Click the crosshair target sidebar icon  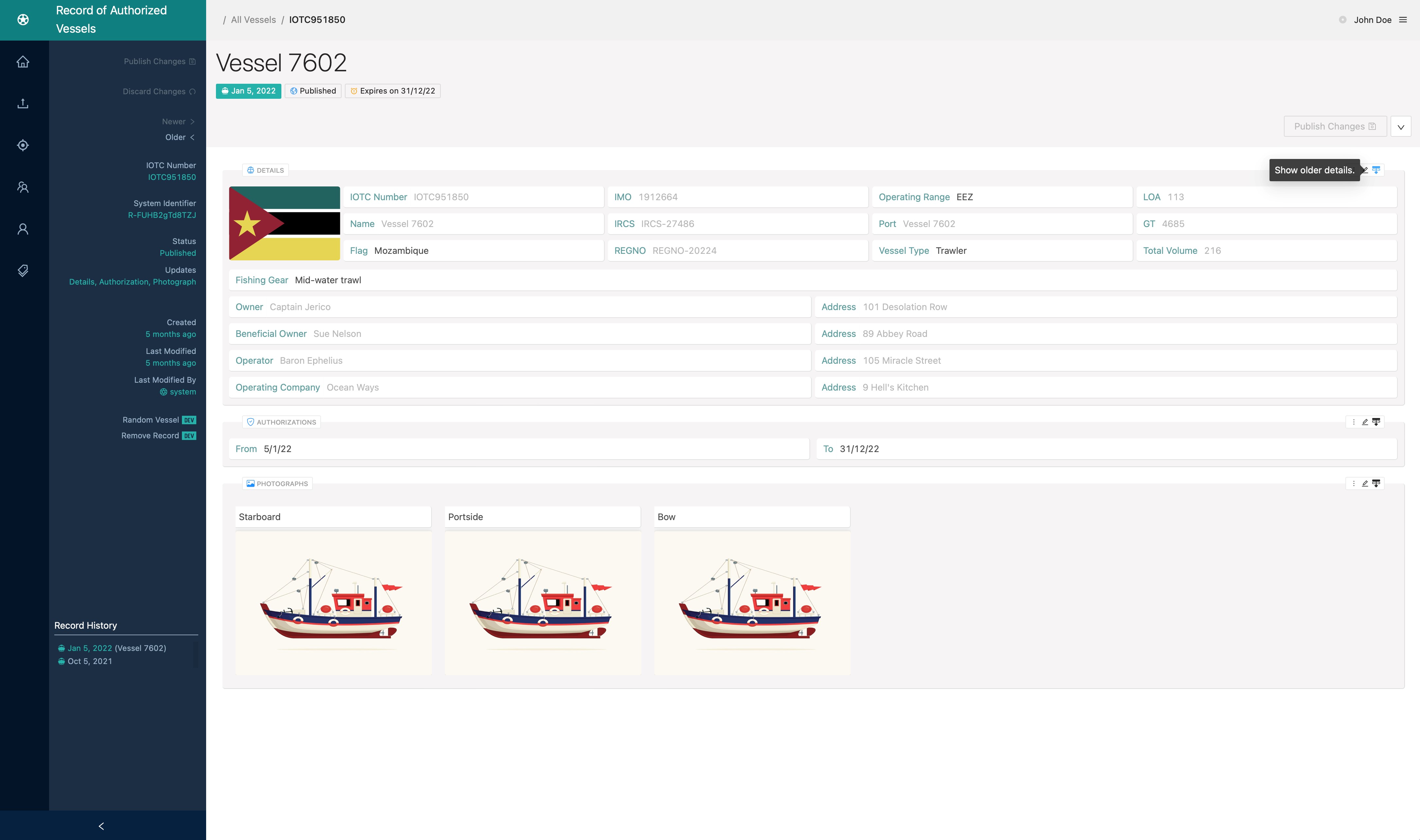(23, 146)
